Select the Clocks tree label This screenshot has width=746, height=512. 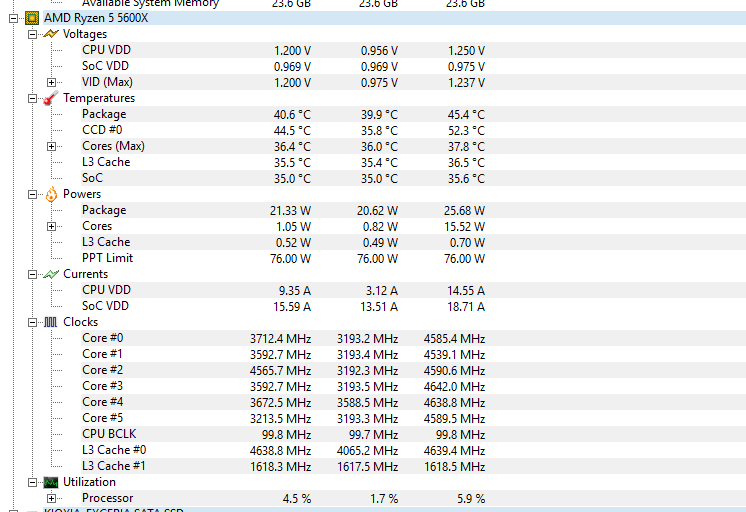(80, 322)
